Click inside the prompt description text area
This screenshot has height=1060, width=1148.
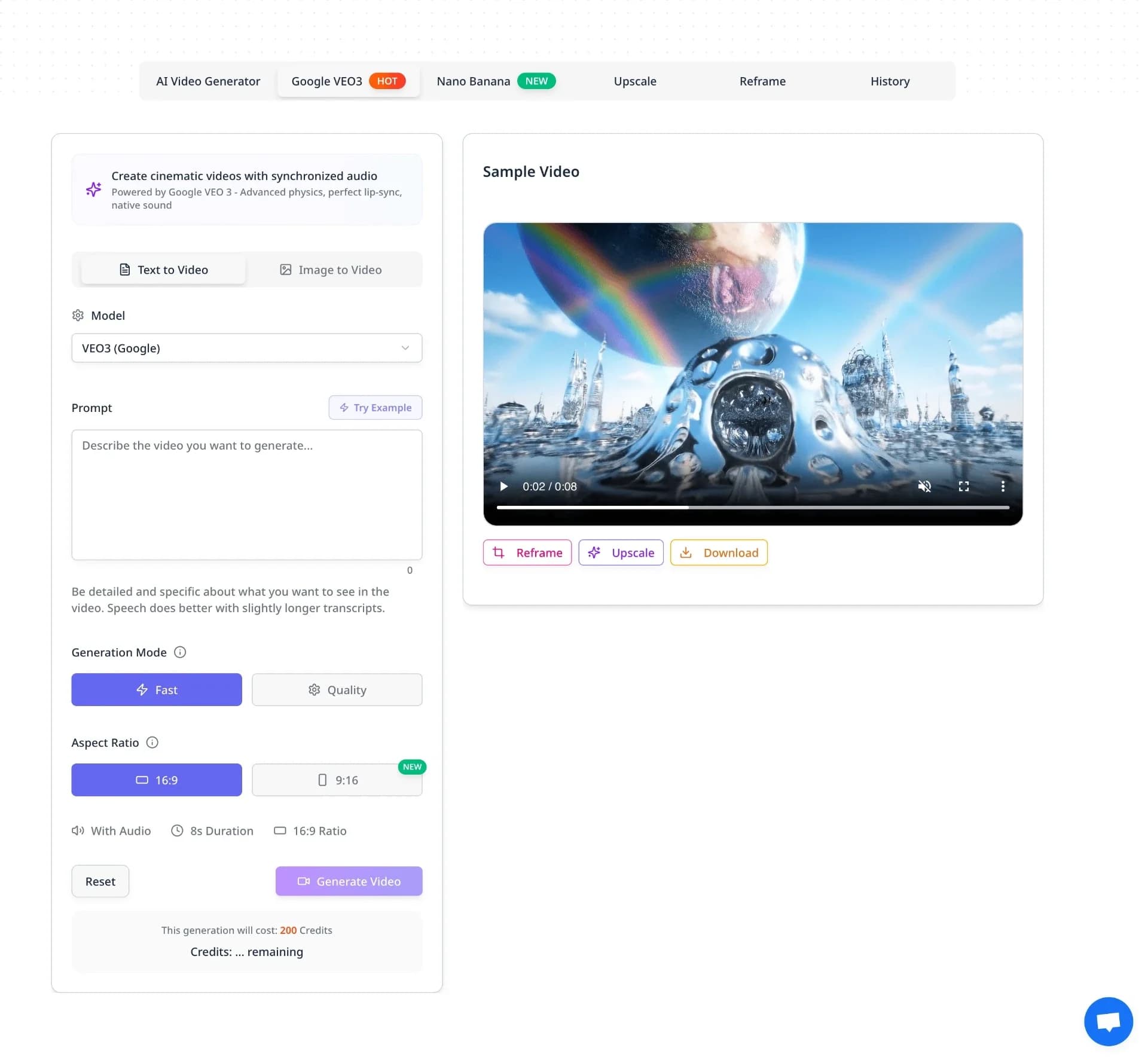[246, 495]
